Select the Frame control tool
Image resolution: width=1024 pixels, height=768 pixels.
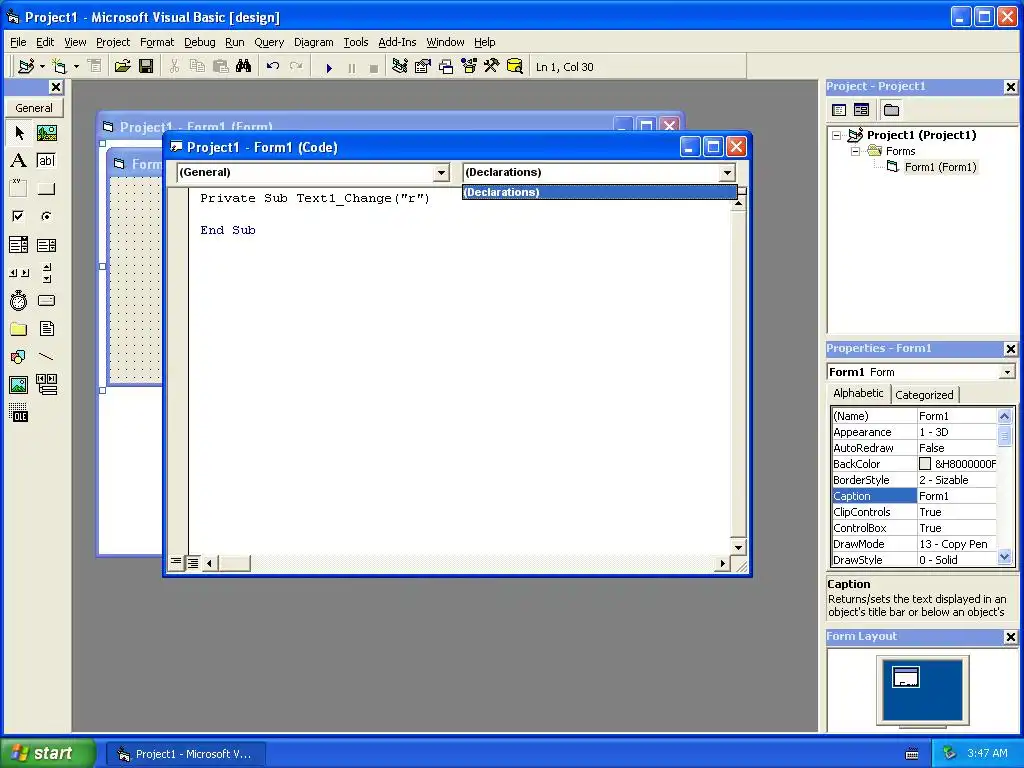click(19, 189)
